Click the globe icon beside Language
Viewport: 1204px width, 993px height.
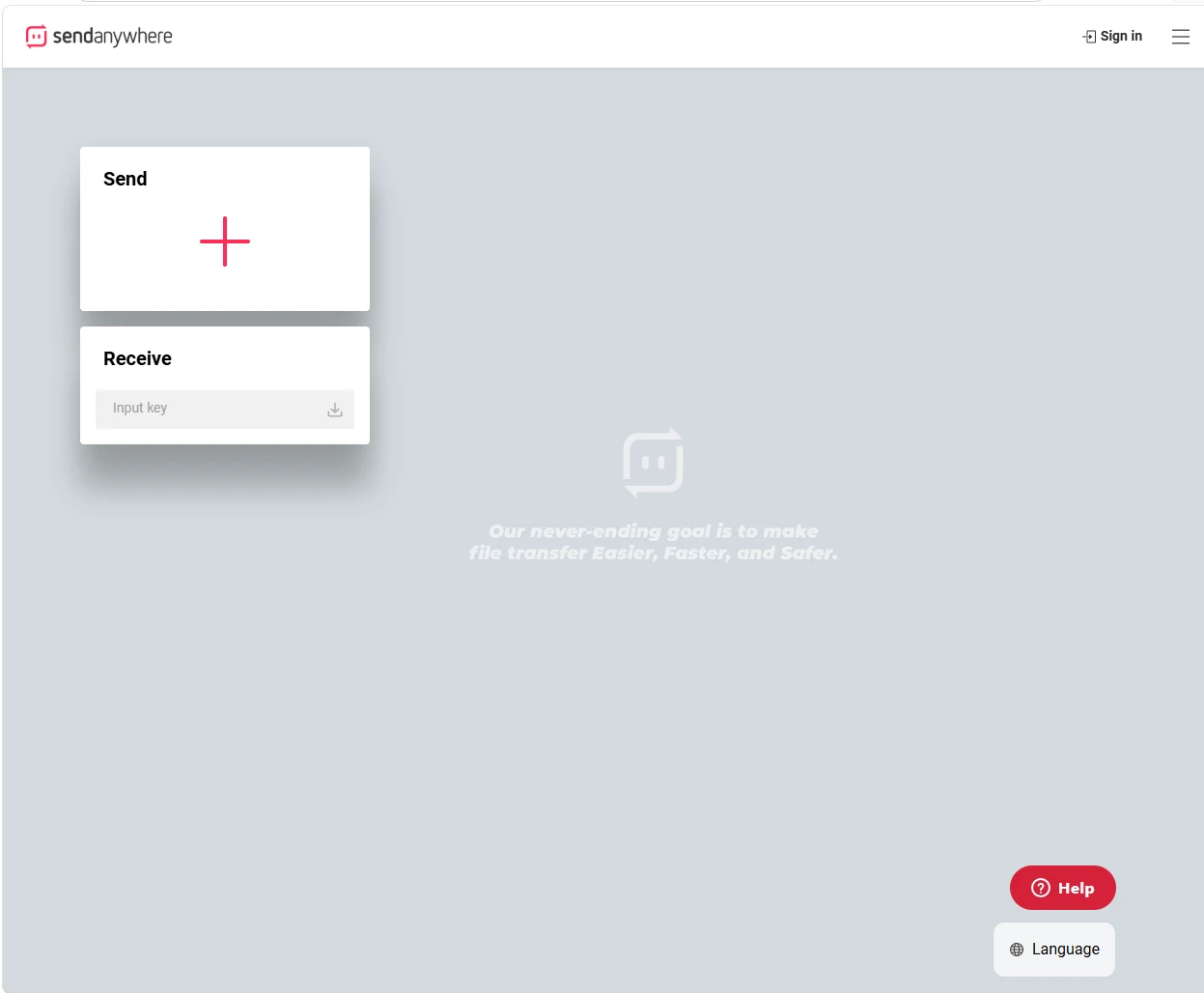[x=1017, y=950]
